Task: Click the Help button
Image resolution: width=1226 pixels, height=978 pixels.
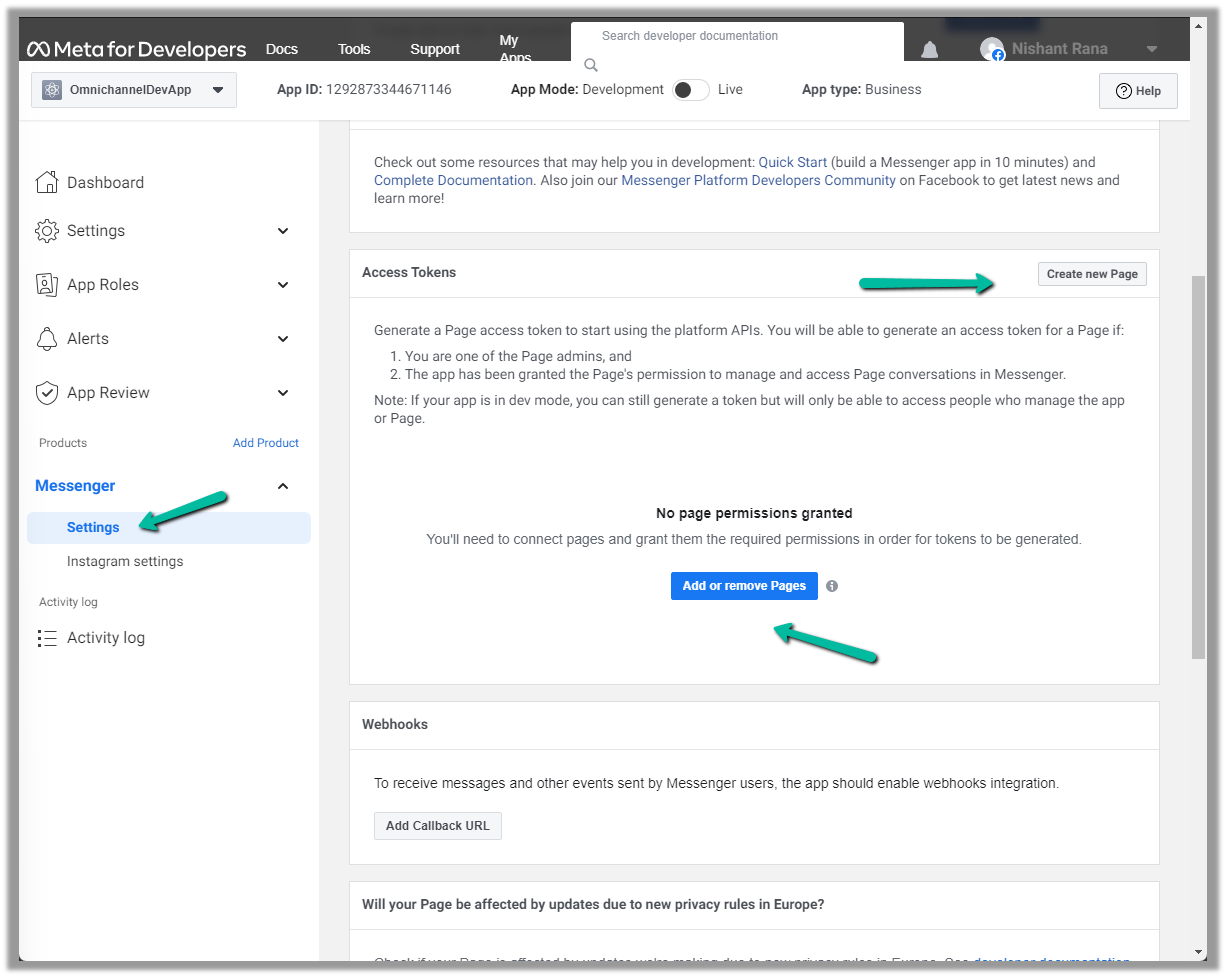Action: tap(1138, 91)
